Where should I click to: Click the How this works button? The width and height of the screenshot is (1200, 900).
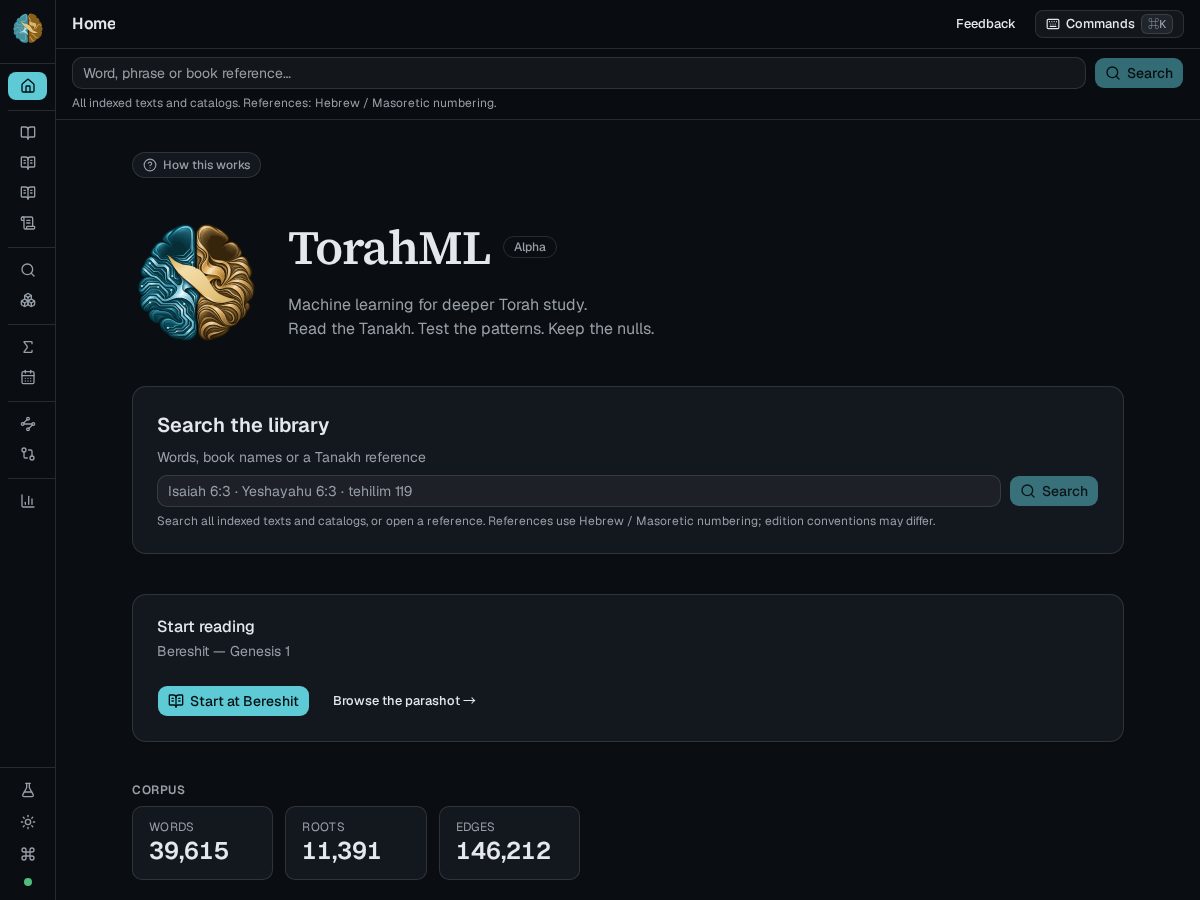coord(196,165)
